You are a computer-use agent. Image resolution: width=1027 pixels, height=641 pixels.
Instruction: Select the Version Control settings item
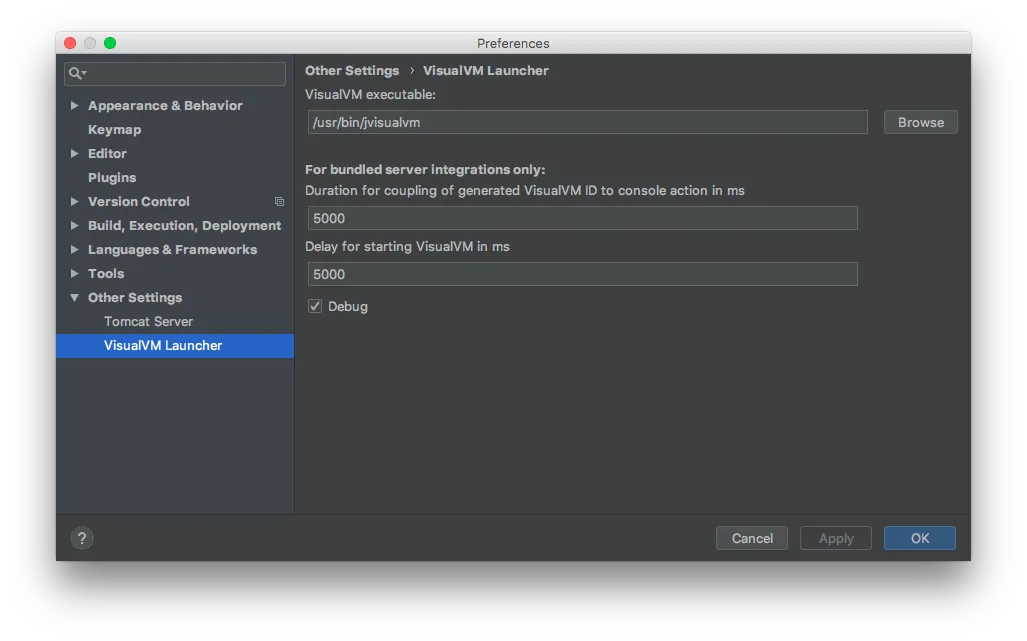139,202
